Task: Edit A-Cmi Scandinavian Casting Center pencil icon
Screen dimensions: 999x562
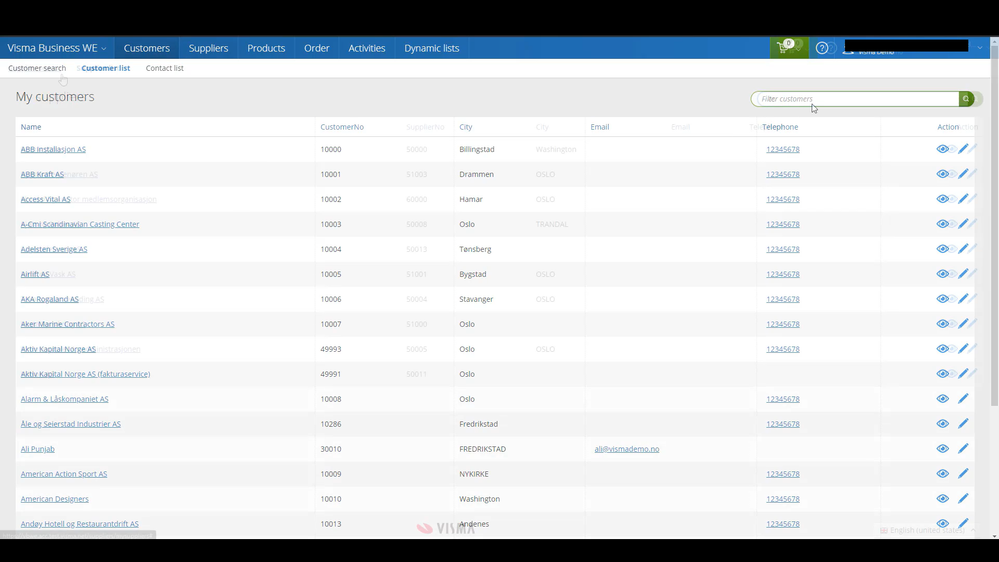Action: 963,224
